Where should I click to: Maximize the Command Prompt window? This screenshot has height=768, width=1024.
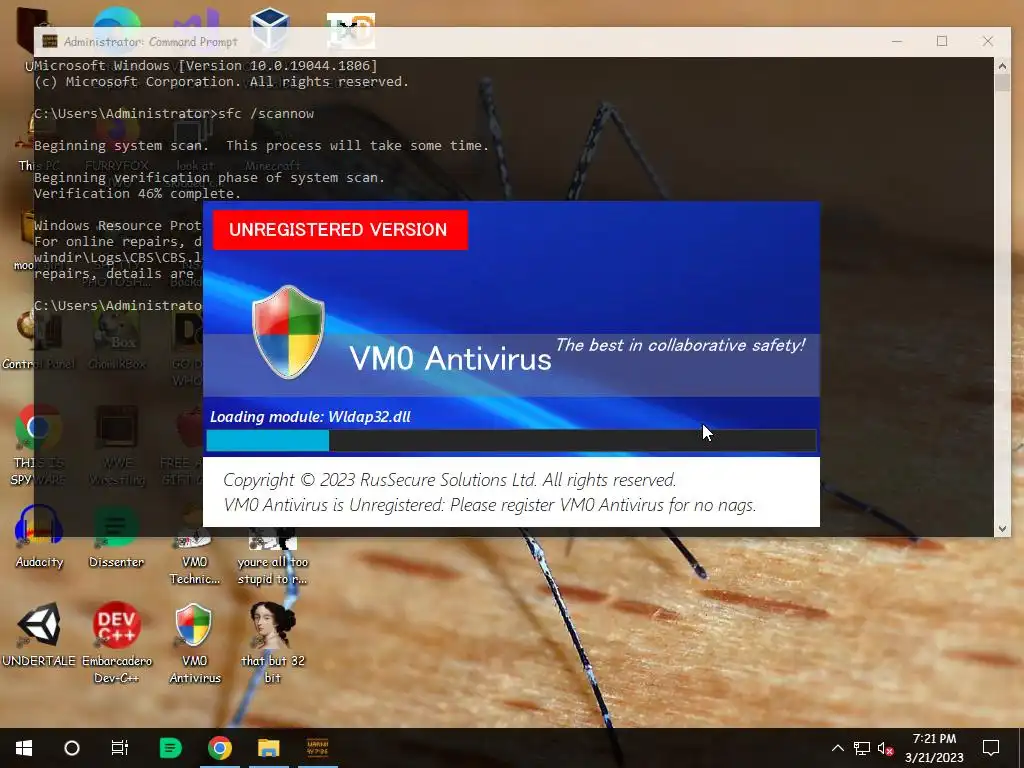pyautogui.click(x=942, y=41)
